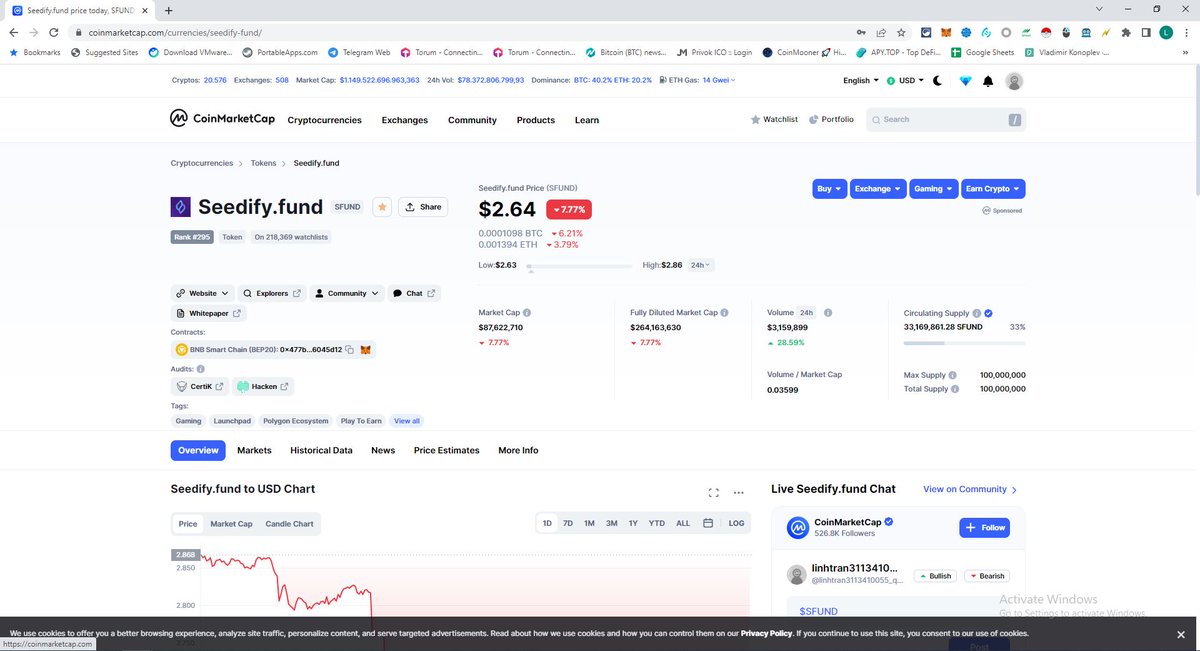Select the 1M chart range

590,523
